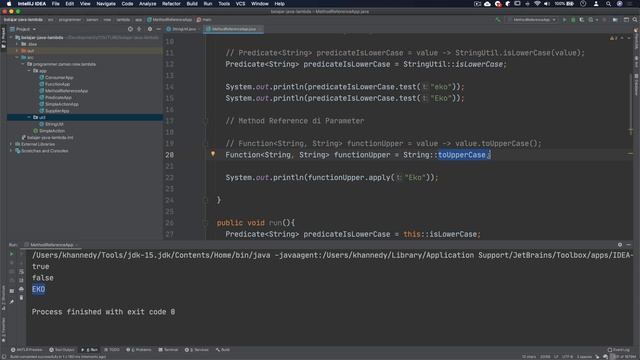Open the VCS menu

(240, 4)
